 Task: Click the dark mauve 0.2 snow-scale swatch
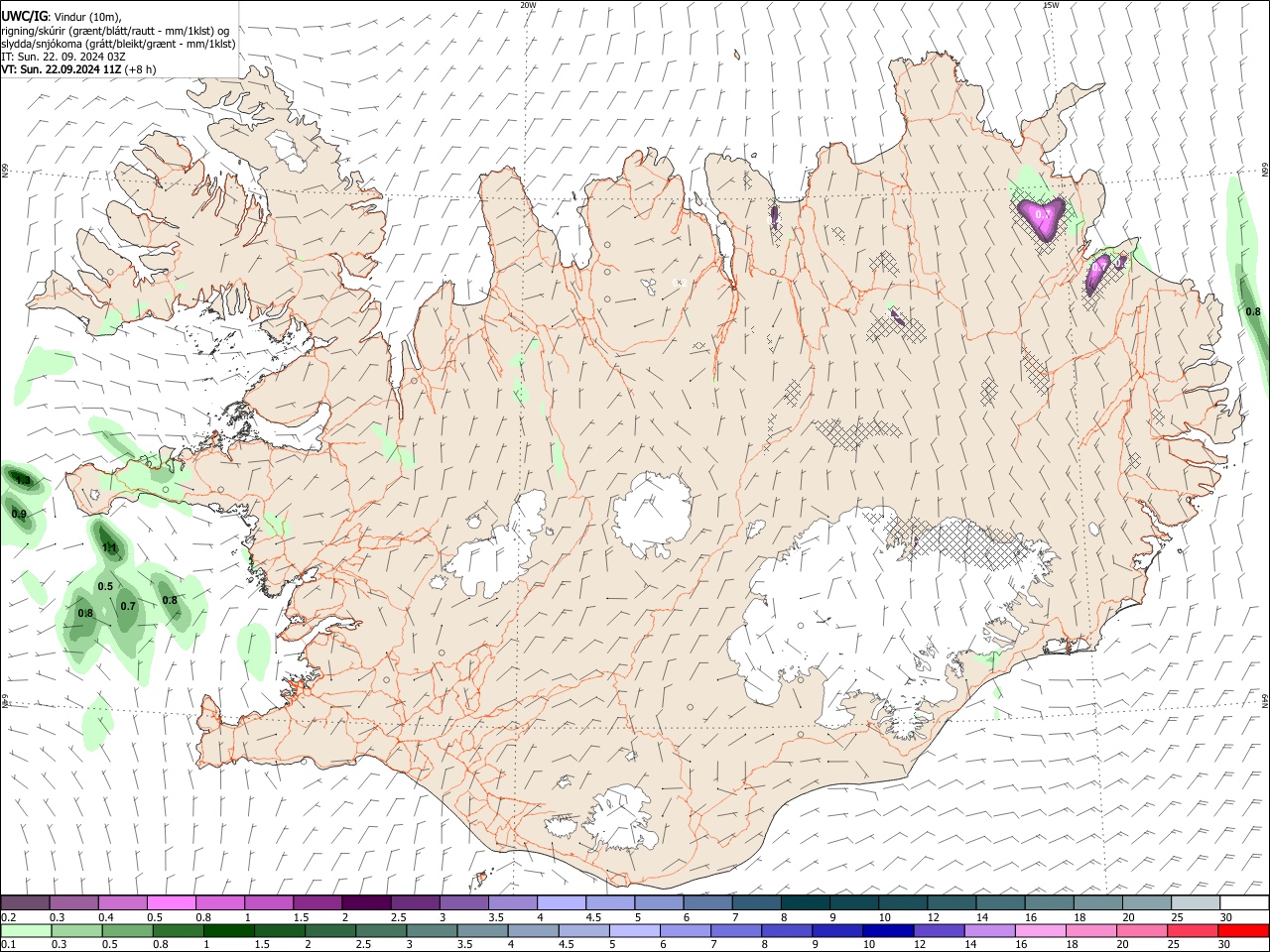(25, 902)
